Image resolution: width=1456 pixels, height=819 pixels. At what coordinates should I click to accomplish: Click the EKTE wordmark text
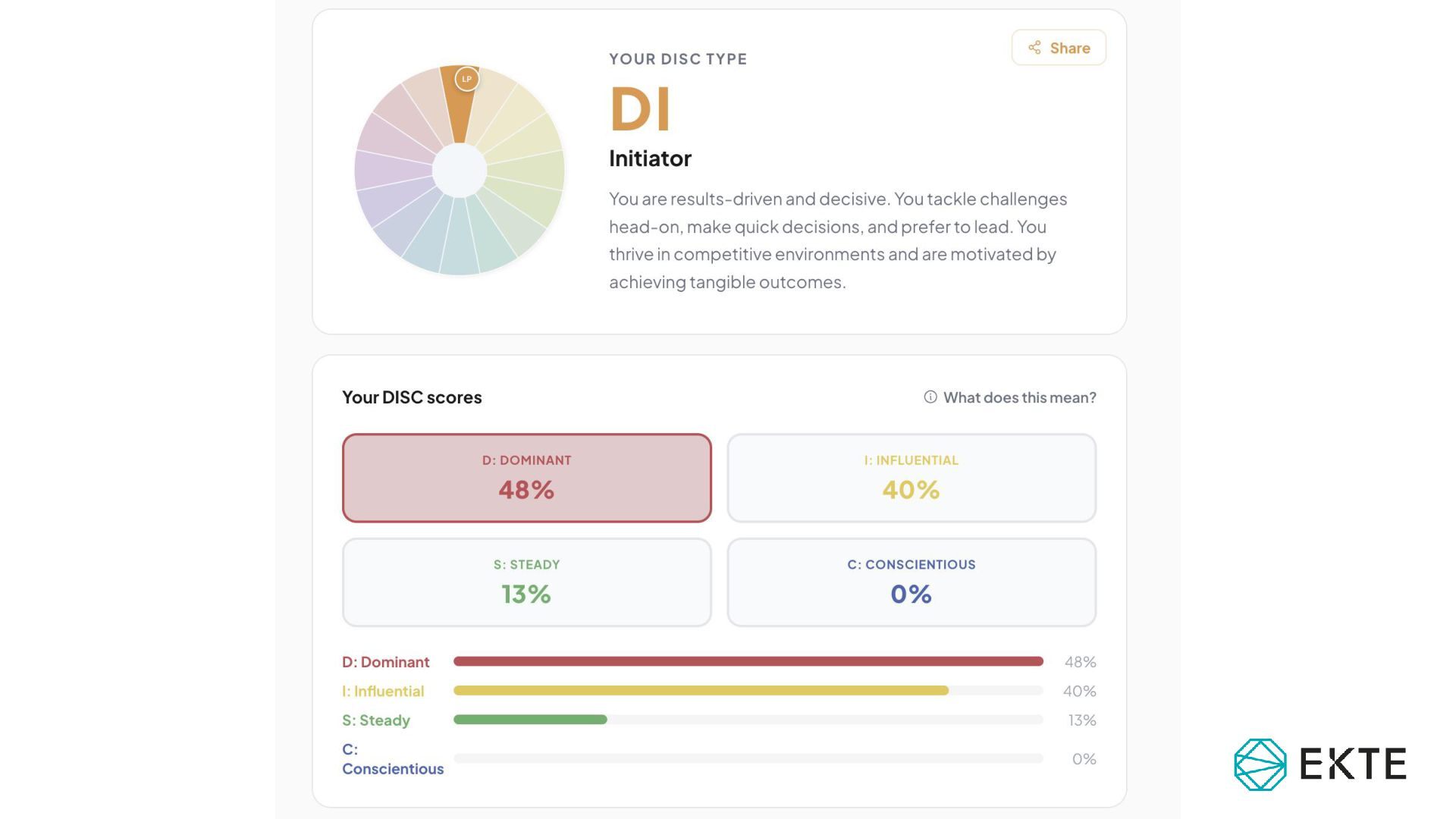pos(1354,764)
